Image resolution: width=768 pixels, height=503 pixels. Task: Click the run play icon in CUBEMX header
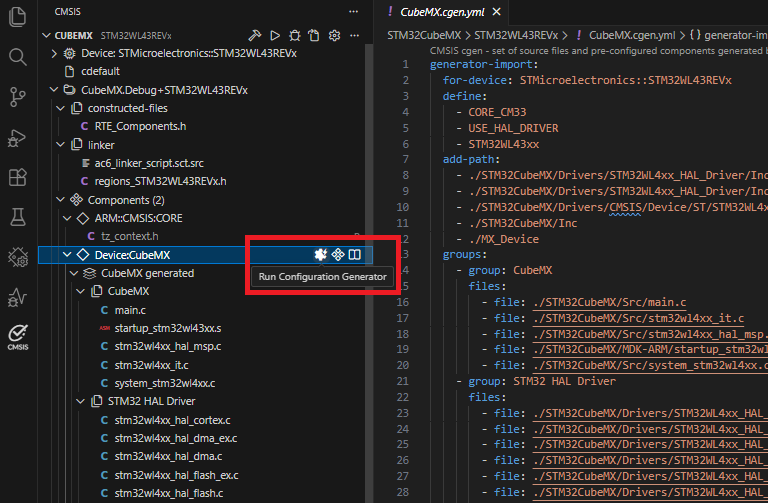click(x=275, y=35)
